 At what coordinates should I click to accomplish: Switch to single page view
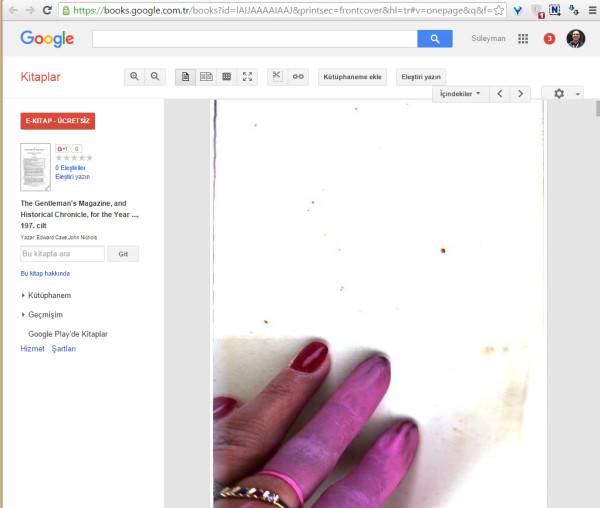(185, 77)
